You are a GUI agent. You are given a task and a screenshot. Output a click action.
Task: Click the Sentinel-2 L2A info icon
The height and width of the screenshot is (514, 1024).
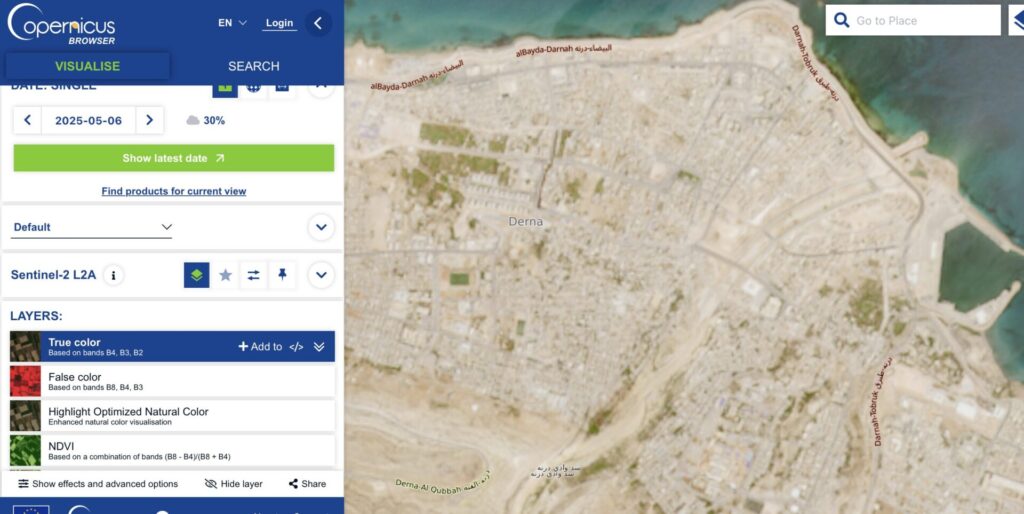[x=114, y=275]
